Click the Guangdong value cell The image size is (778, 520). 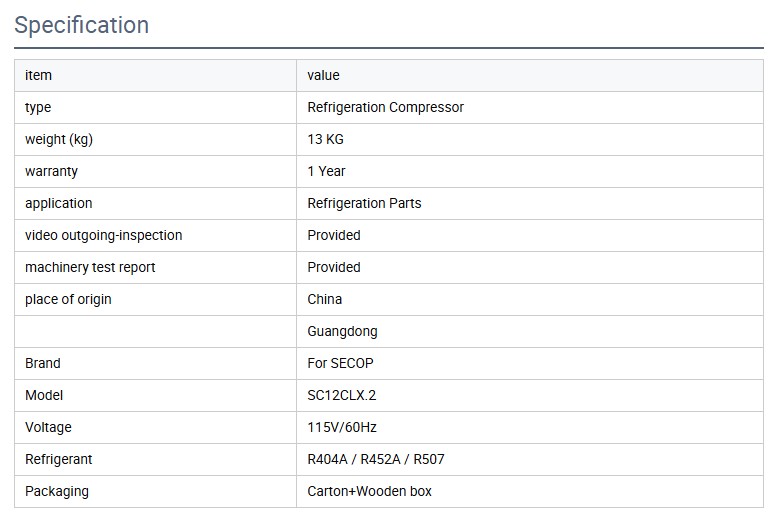tap(342, 331)
